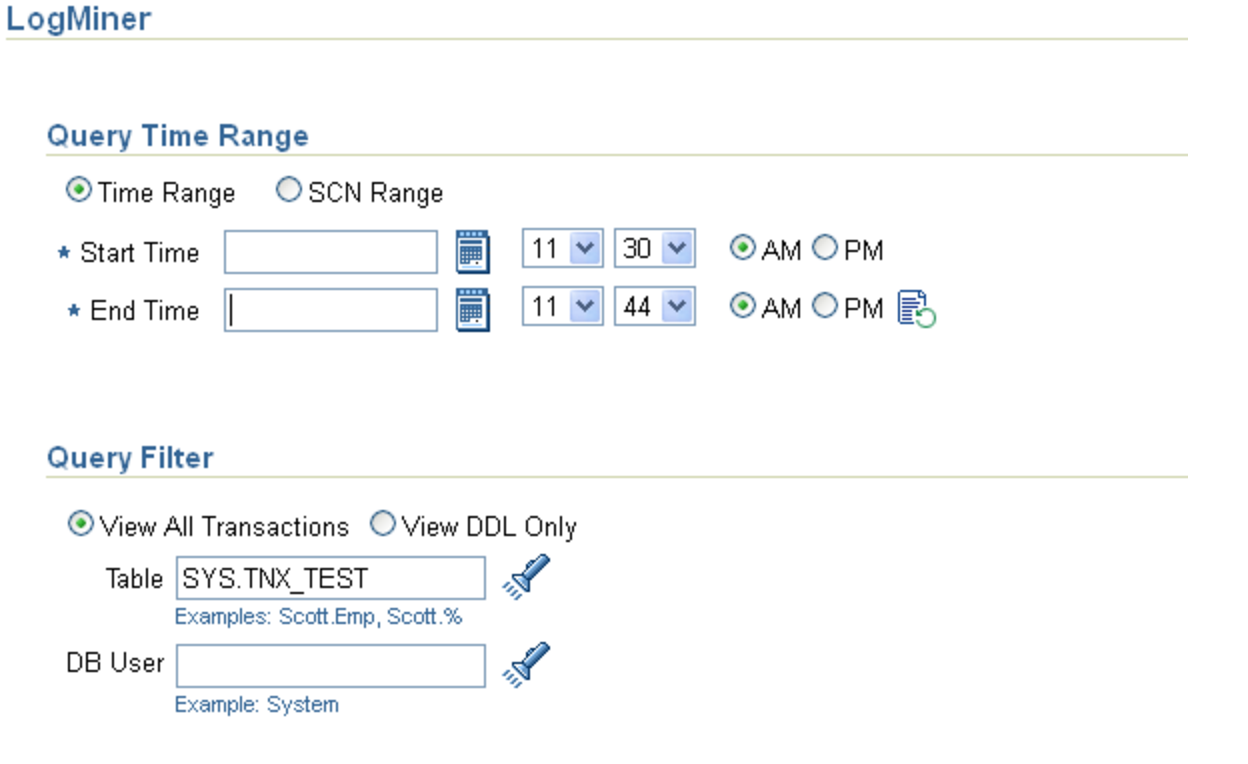Select View All Transactions option

tap(80, 524)
